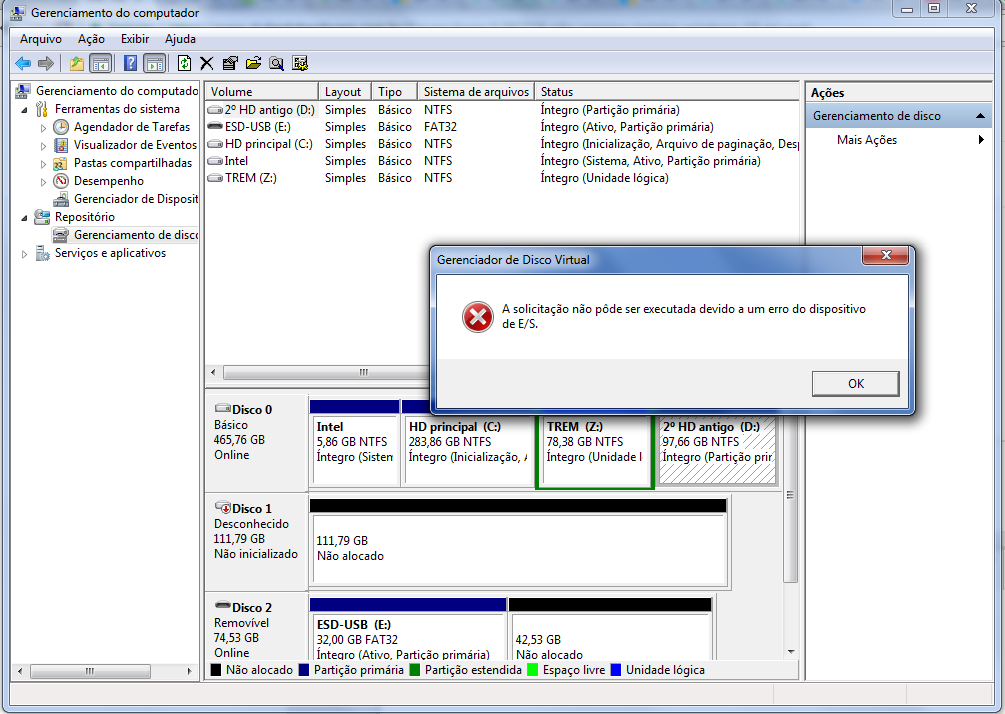Screen dimensions: 1005x714
Task: Click the Visualizador de Eventos icon
Action: (x=61, y=145)
